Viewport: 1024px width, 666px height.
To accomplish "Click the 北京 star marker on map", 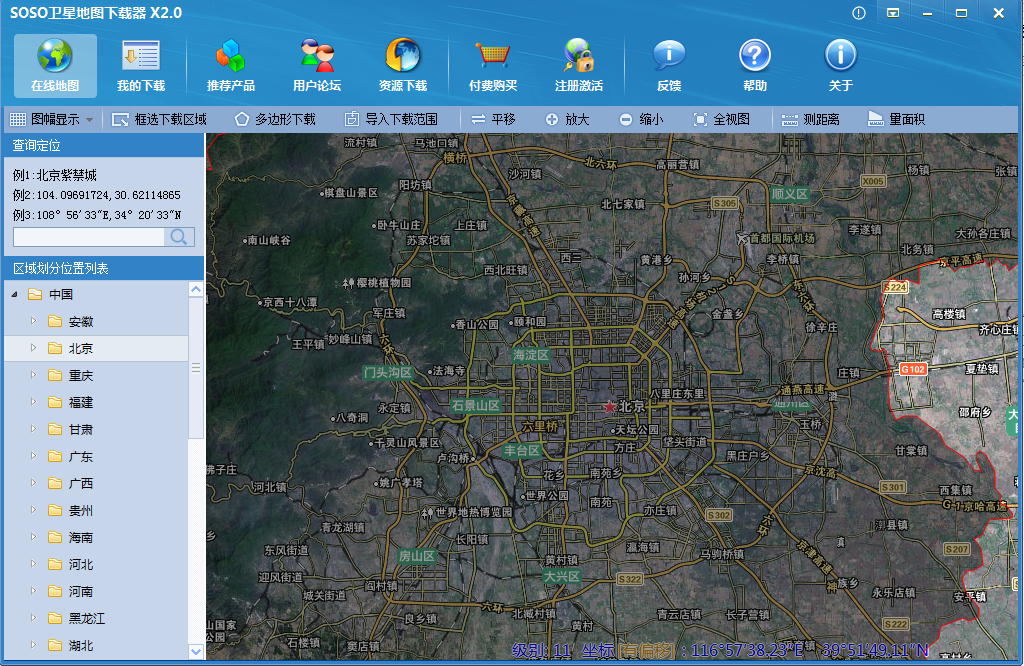I will click(610, 407).
